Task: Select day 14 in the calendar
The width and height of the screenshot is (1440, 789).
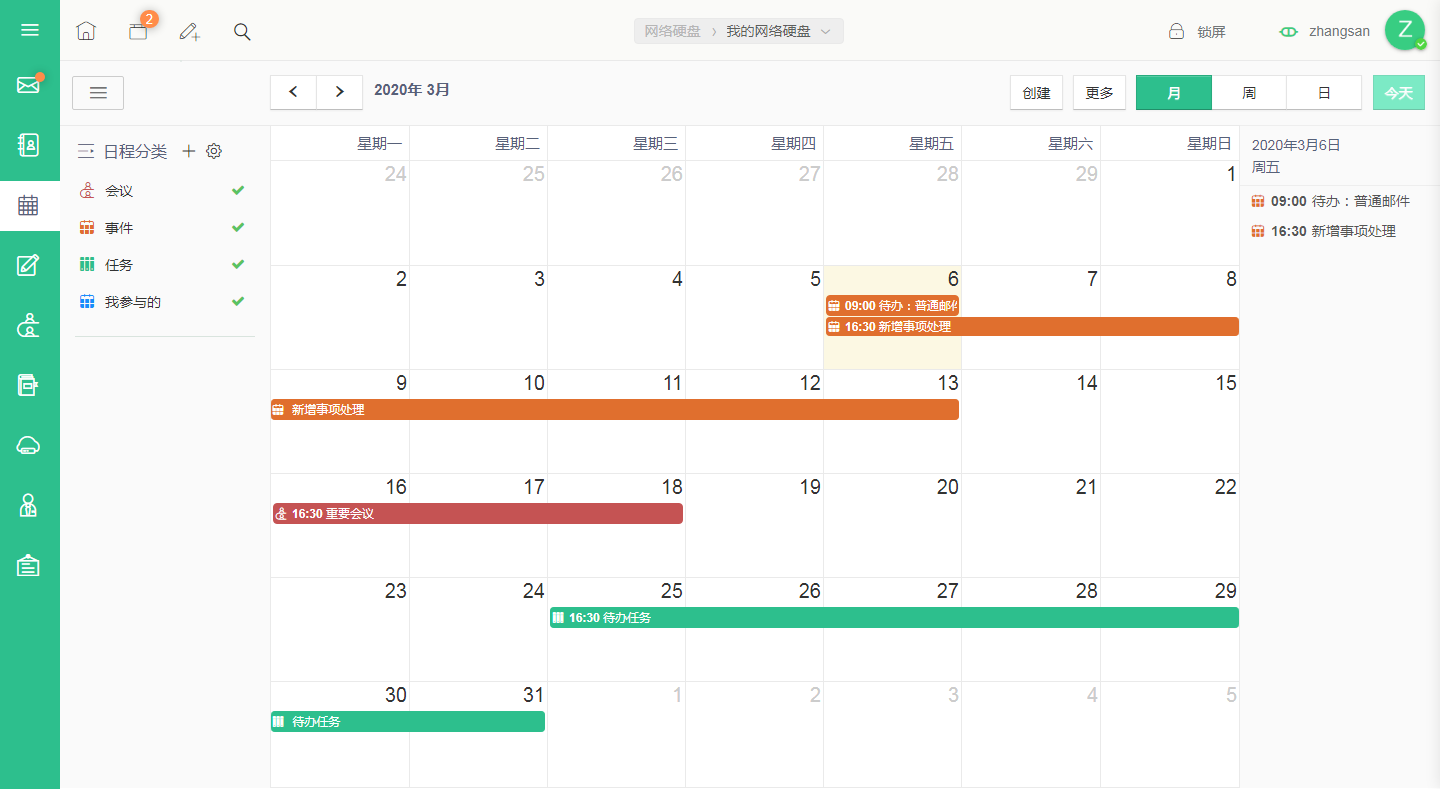Action: pyautogui.click(x=1087, y=383)
